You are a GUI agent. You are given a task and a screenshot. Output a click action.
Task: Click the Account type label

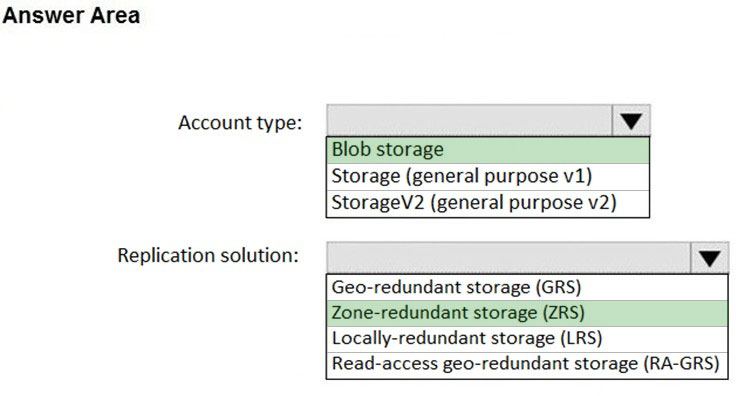click(x=240, y=123)
